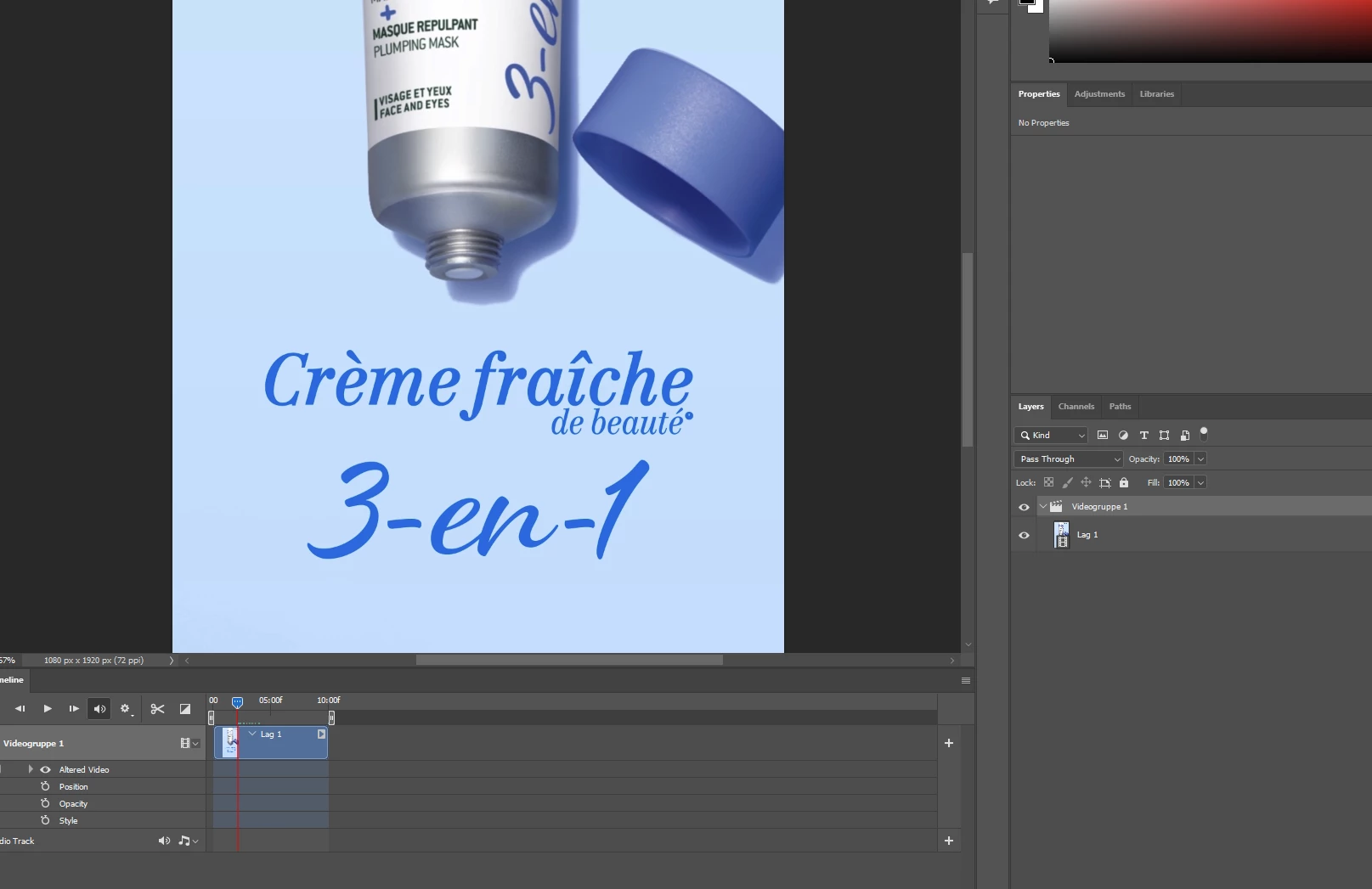Click the horizontal canvas scrollbar

(x=569, y=660)
